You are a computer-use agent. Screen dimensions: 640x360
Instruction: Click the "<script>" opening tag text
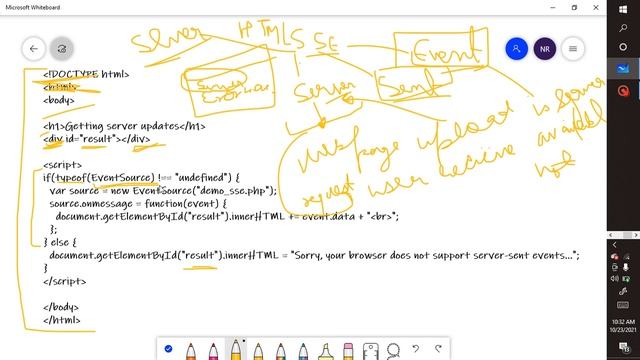tap(62, 165)
